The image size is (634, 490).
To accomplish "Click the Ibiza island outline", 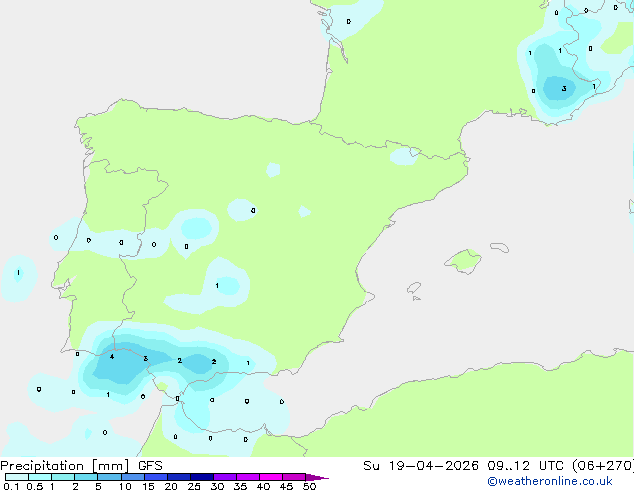I will tap(414, 288).
